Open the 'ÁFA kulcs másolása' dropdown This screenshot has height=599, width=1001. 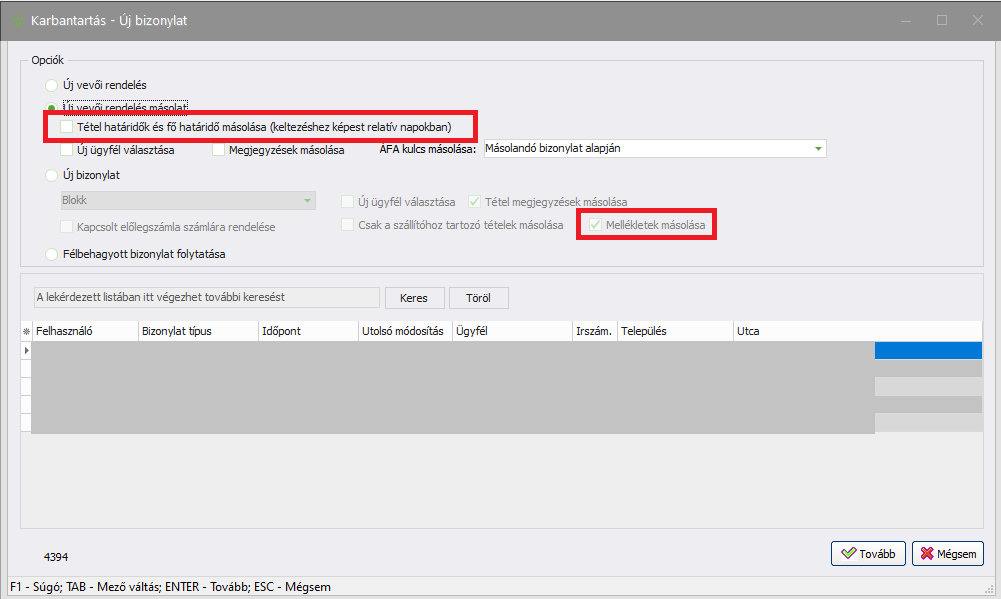[819, 149]
